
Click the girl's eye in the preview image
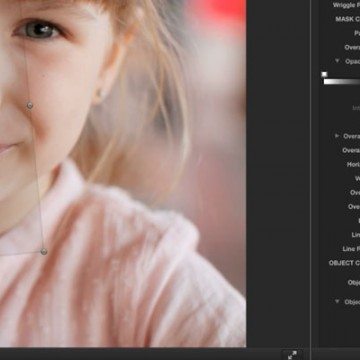(39, 30)
